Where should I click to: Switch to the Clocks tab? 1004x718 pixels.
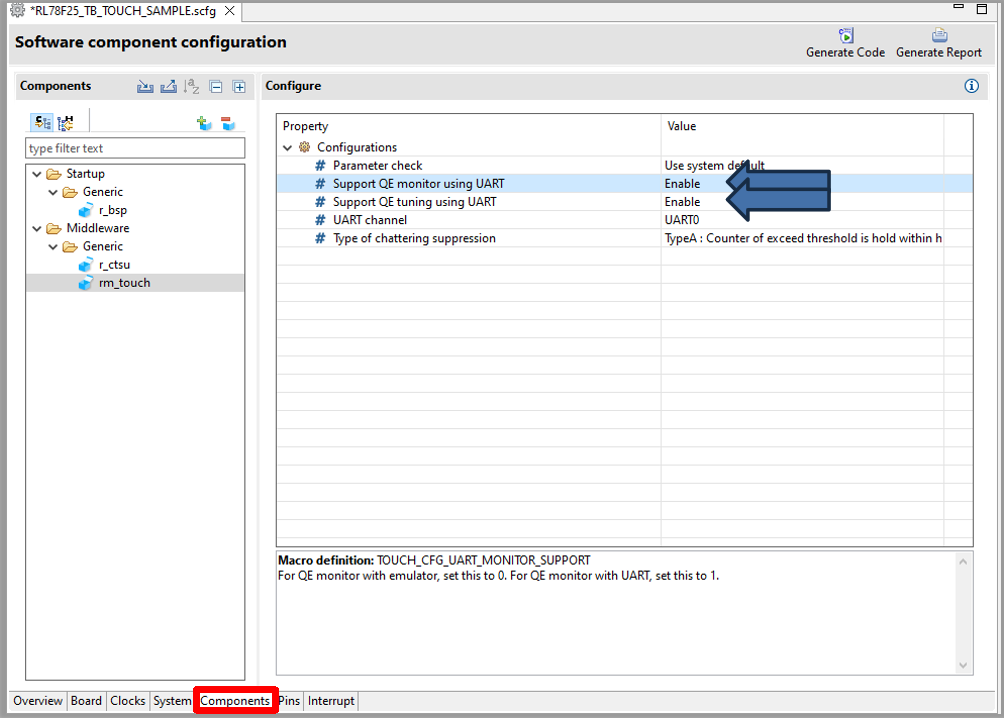[x=127, y=701]
